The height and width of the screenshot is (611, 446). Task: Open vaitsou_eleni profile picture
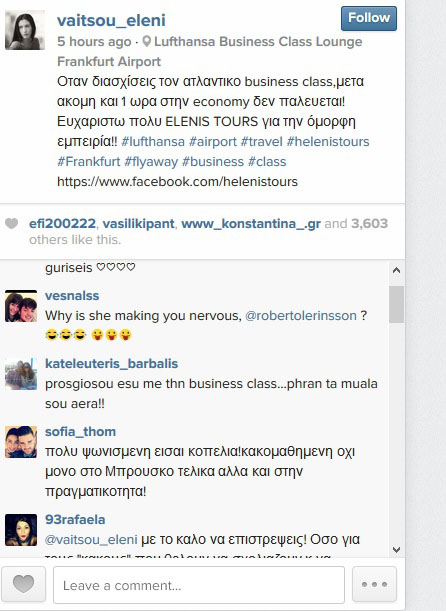[25, 30]
